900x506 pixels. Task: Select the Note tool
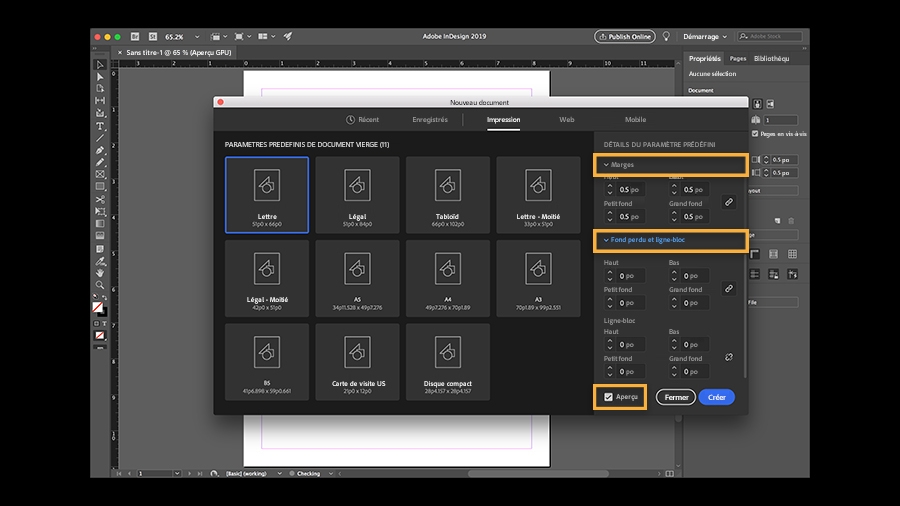pyautogui.click(x=100, y=248)
